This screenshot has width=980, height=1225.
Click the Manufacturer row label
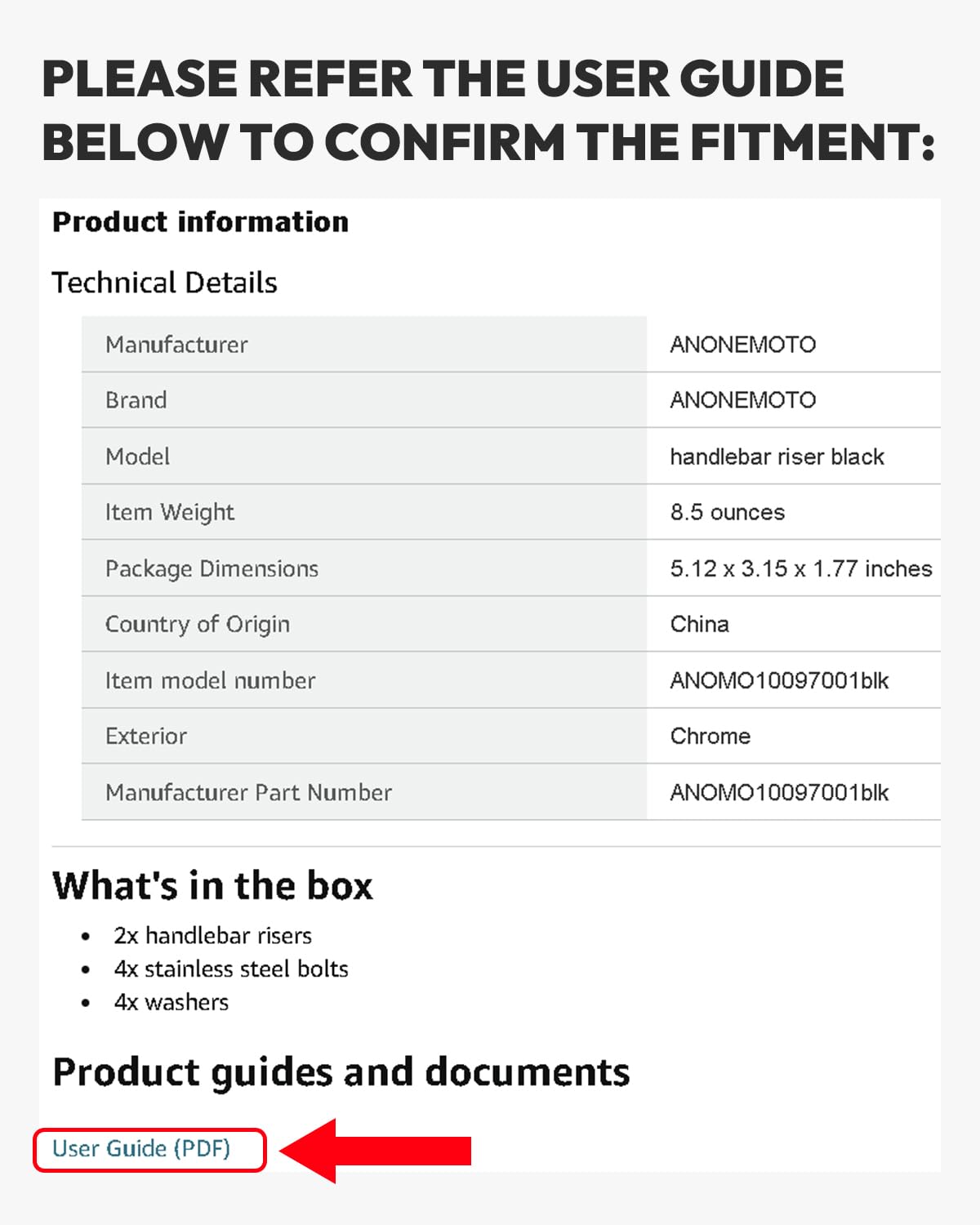point(176,345)
